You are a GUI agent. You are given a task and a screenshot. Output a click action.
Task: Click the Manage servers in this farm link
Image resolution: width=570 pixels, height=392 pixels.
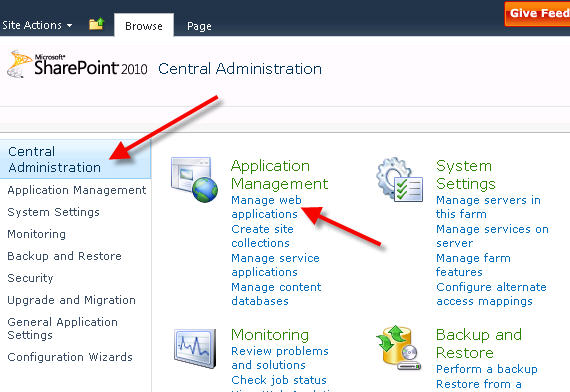pos(488,207)
